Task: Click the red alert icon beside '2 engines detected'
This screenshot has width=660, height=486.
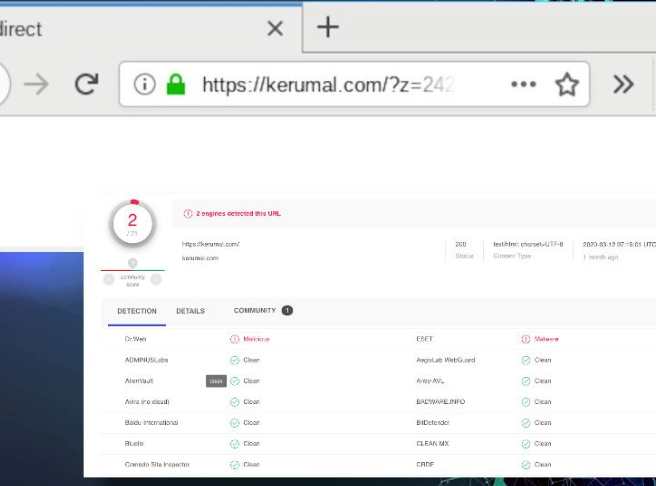Action: (187, 214)
